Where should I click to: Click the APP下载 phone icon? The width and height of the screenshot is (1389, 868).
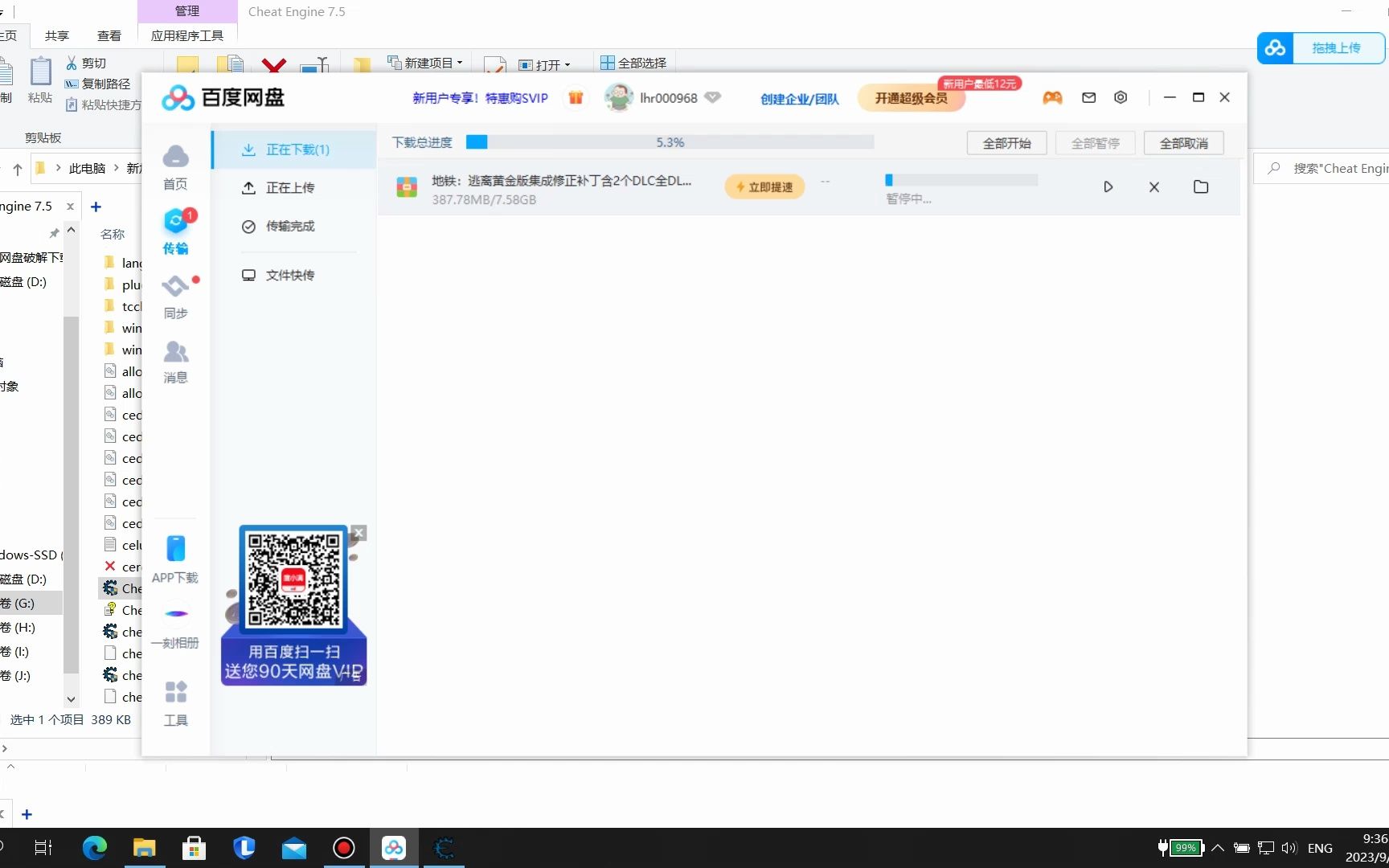pos(175,549)
